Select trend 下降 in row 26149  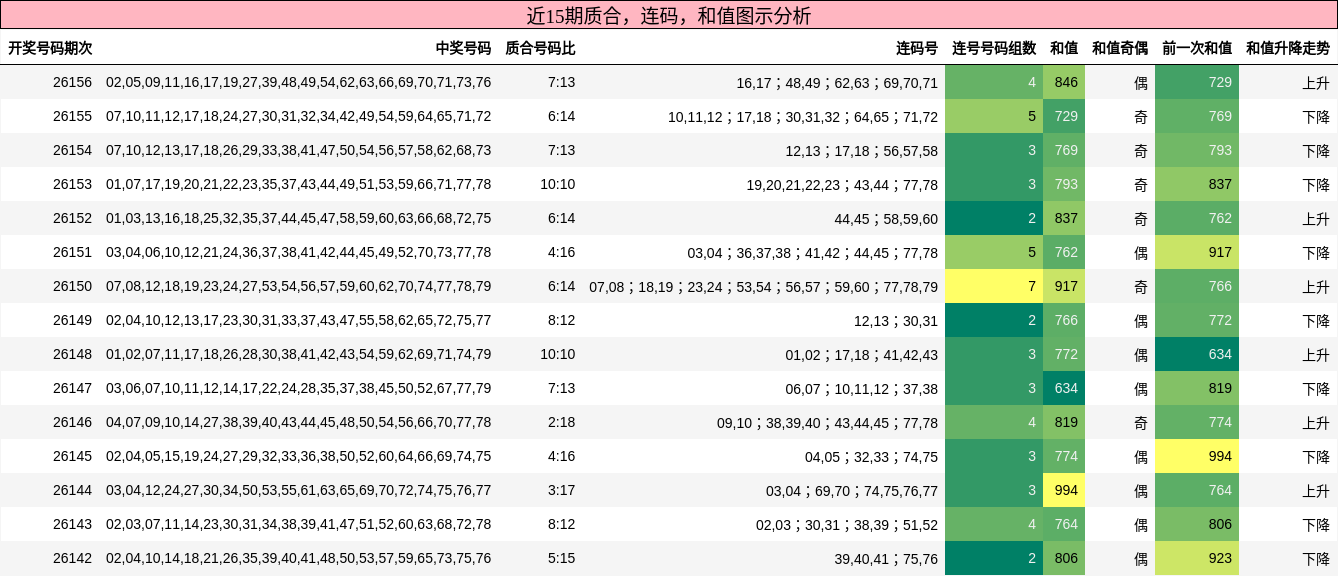[1316, 320]
